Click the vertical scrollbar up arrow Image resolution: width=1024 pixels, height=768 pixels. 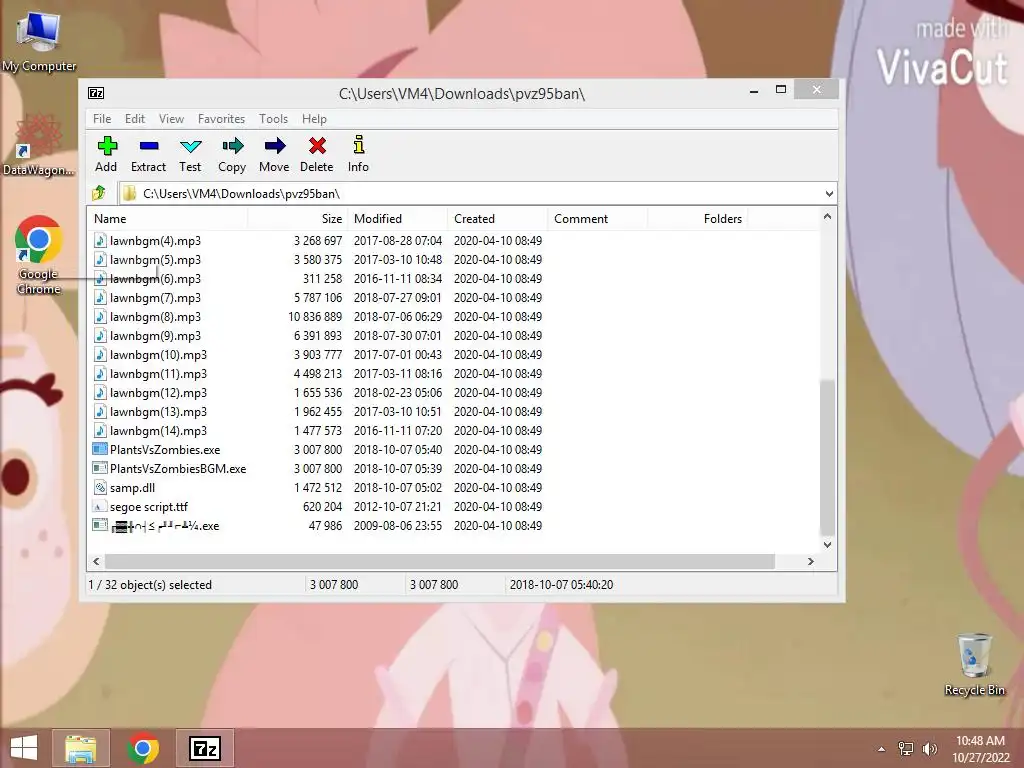coord(827,216)
